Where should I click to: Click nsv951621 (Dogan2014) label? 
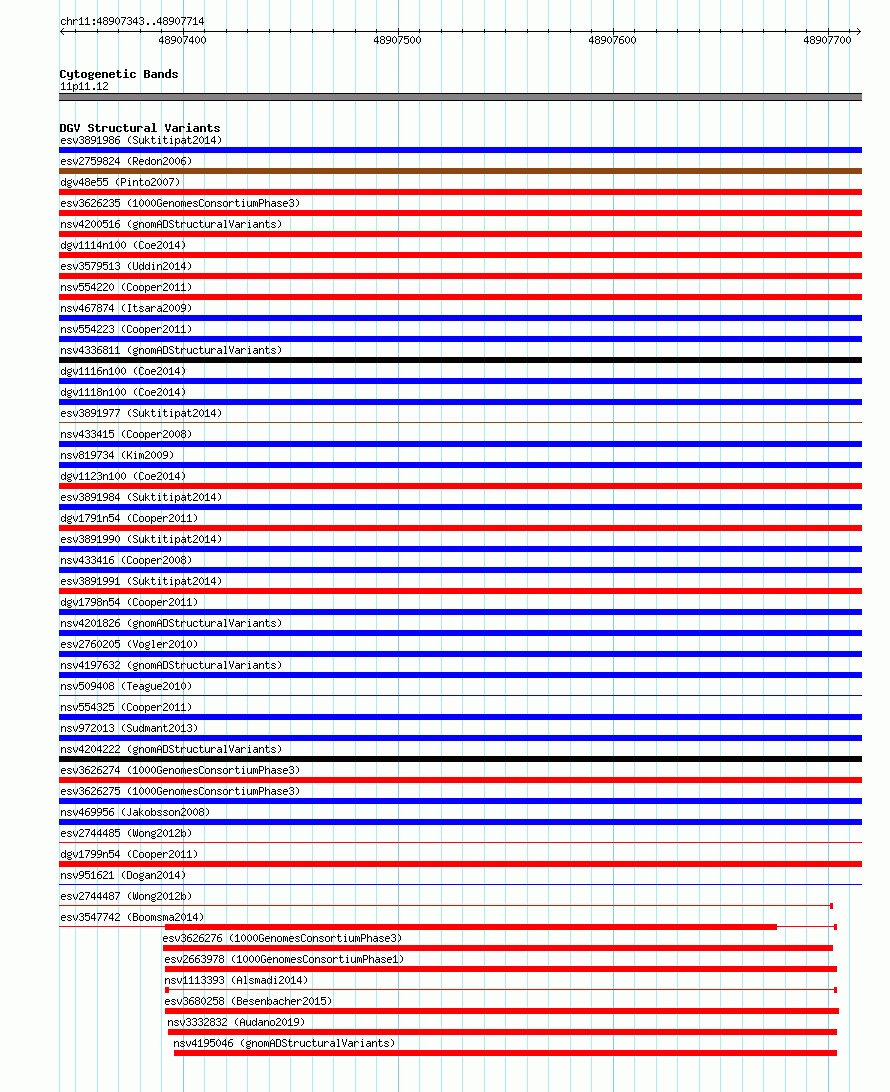pos(123,875)
